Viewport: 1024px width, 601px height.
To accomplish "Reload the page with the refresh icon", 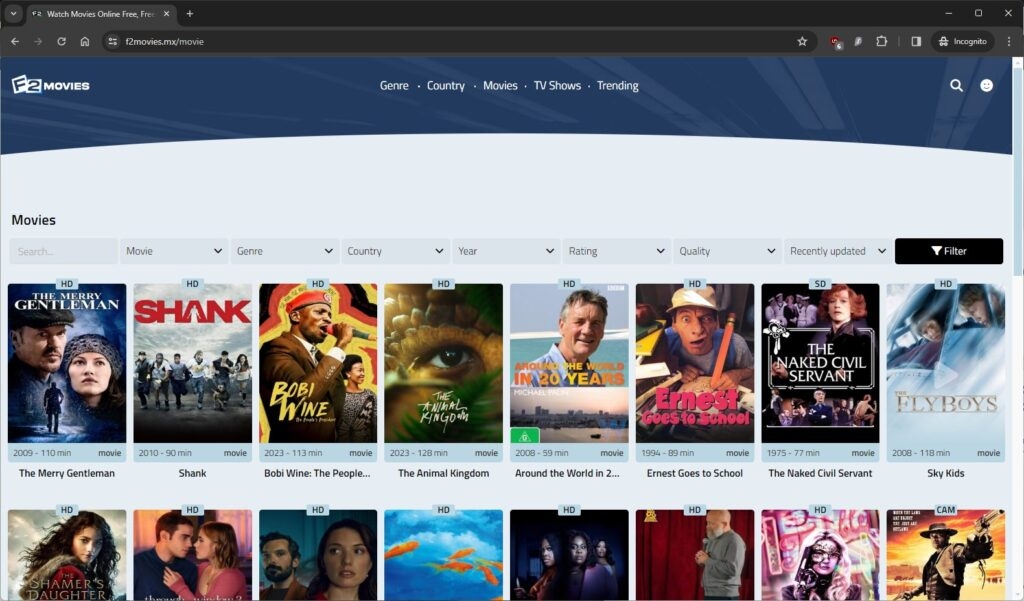I will click(61, 41).
